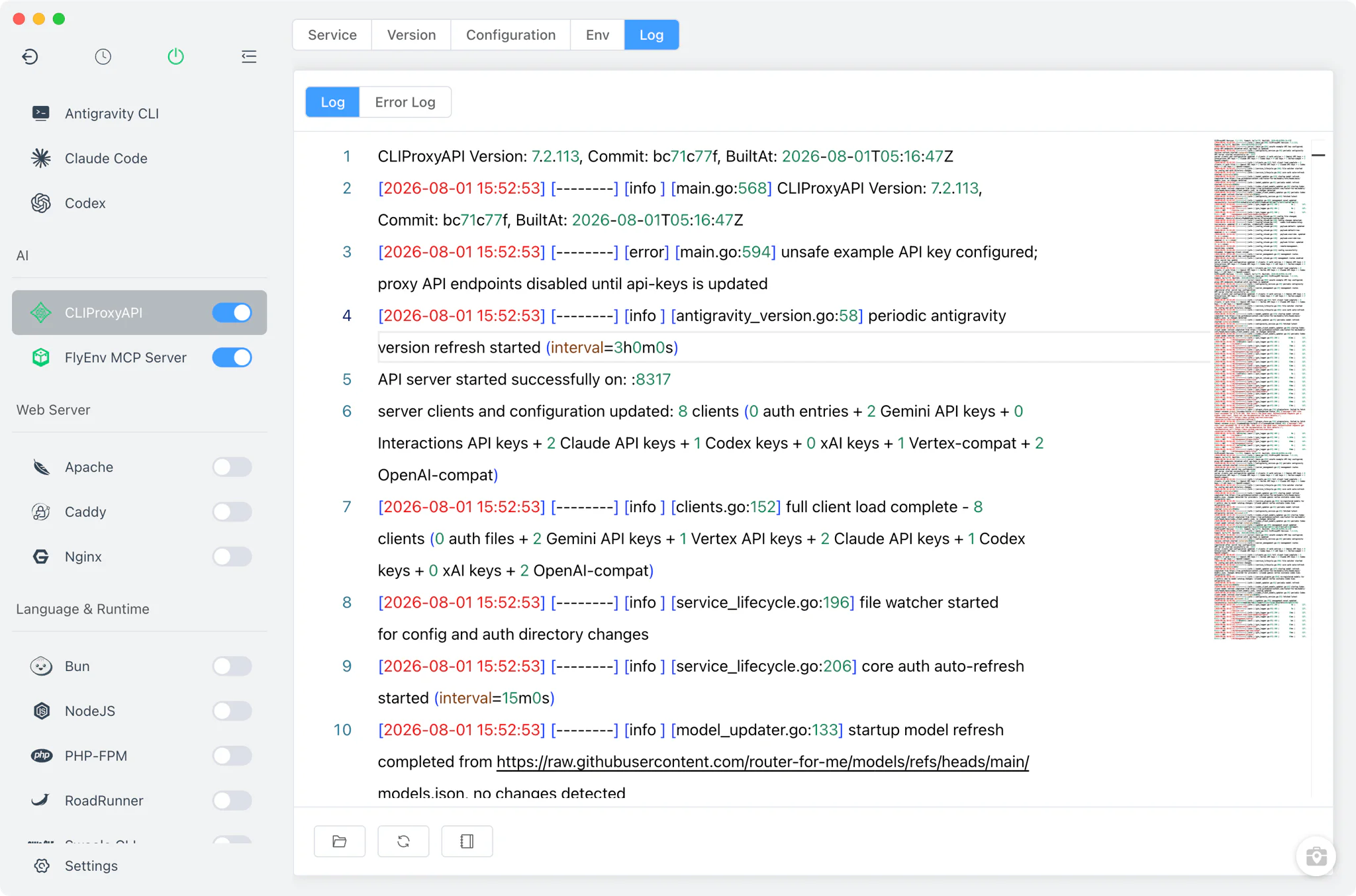The width and height of the screenshot is (1356, 896).
Task: Click the macOS green fullscreen window button
Action: [59, 19]
